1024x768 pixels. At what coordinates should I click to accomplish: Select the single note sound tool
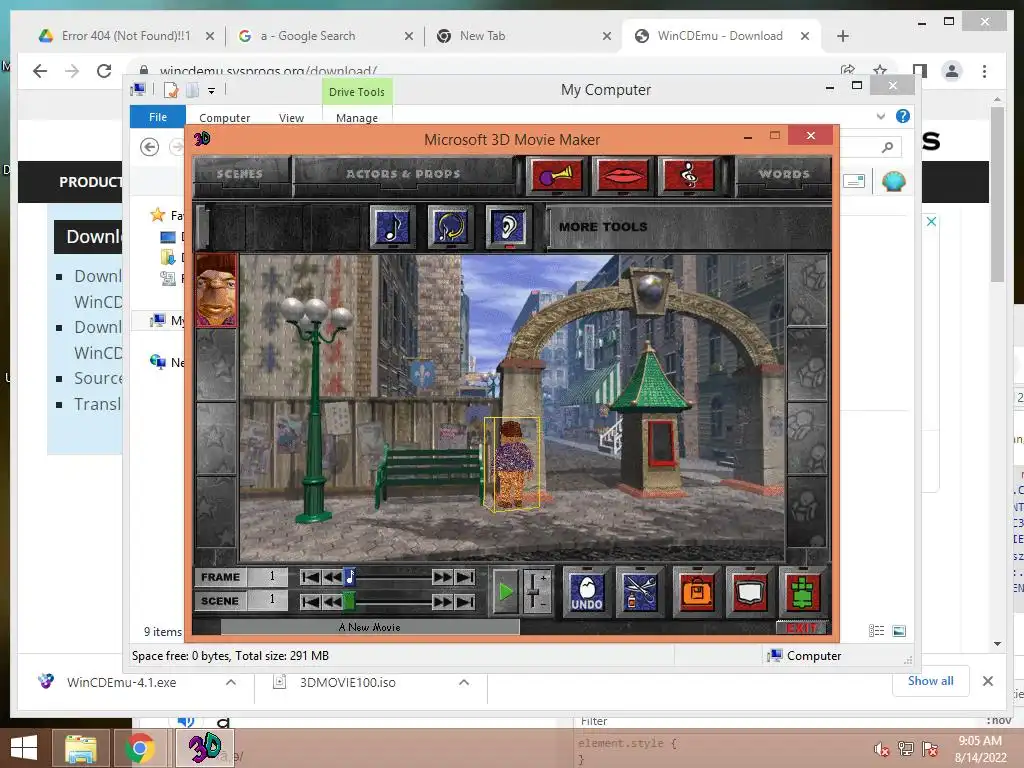click(x=392, y=227)
